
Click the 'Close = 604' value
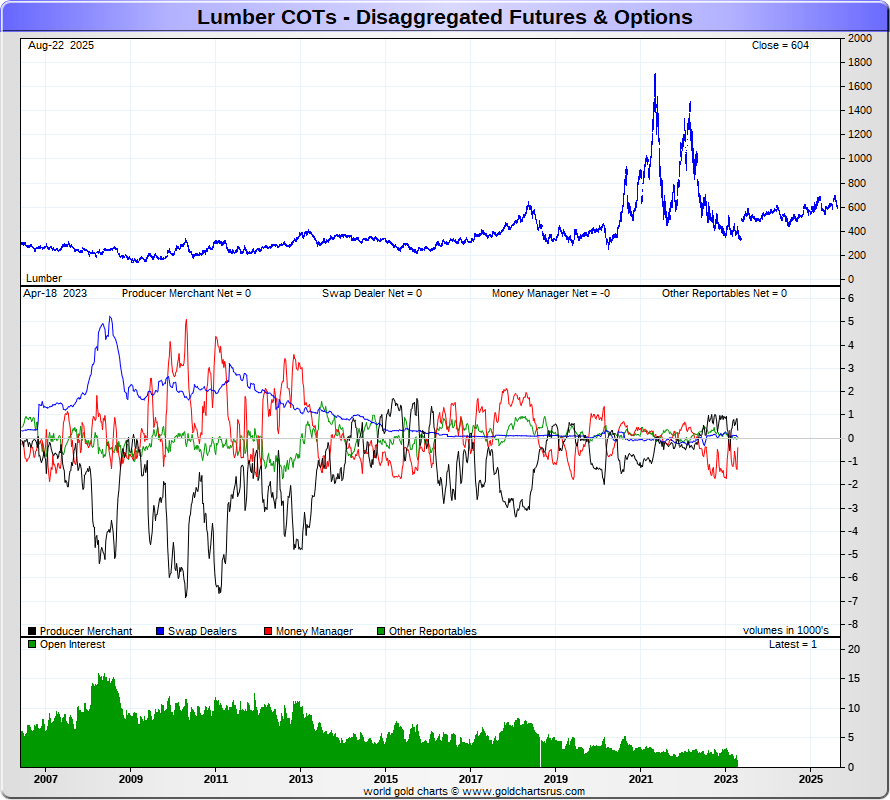(x=780, y=45)
